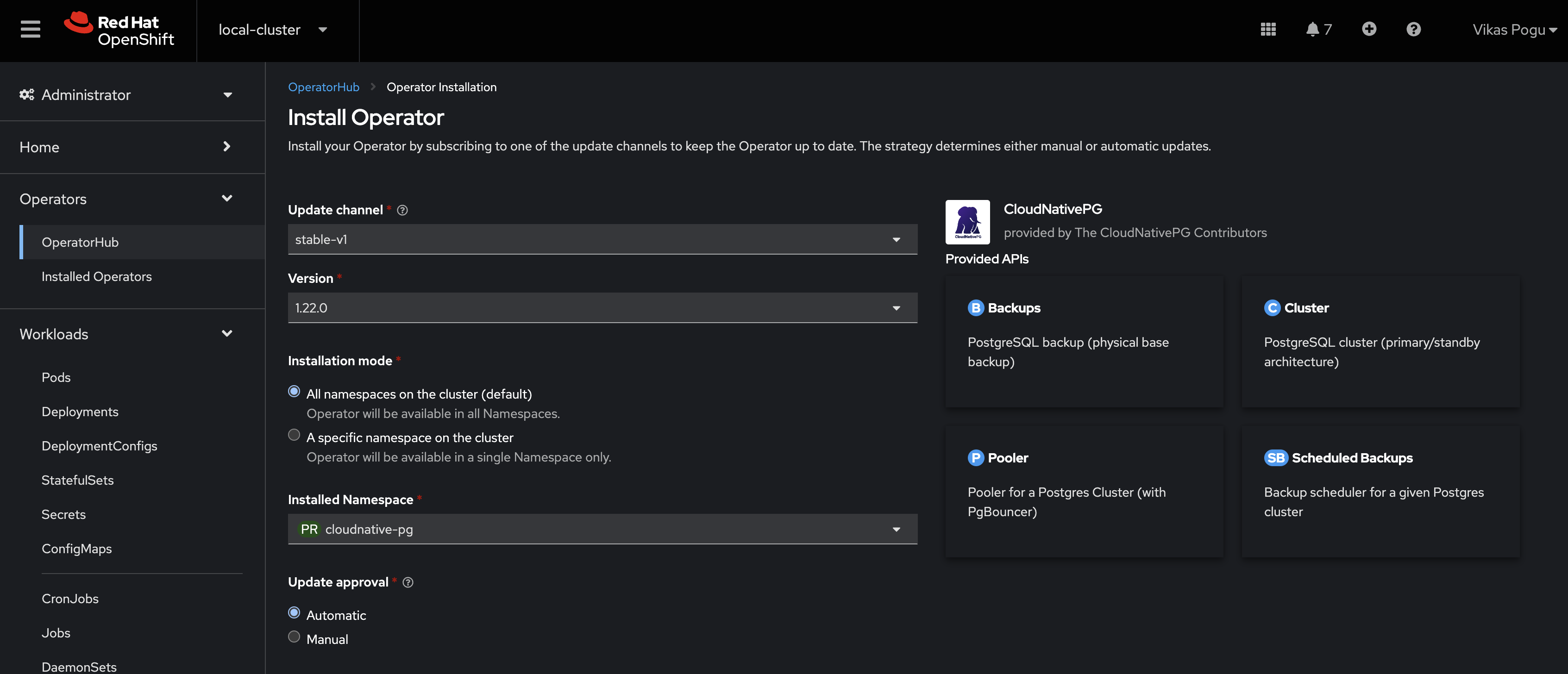
Task: Open the Update channel stable-v1 dropdown
Action: pyautogui.click(x=602, y=240)
